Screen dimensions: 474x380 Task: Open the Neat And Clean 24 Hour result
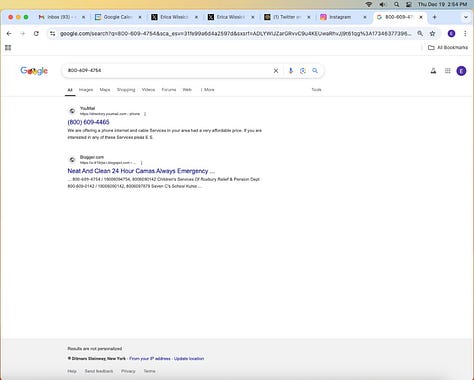[x=141, y=171]
